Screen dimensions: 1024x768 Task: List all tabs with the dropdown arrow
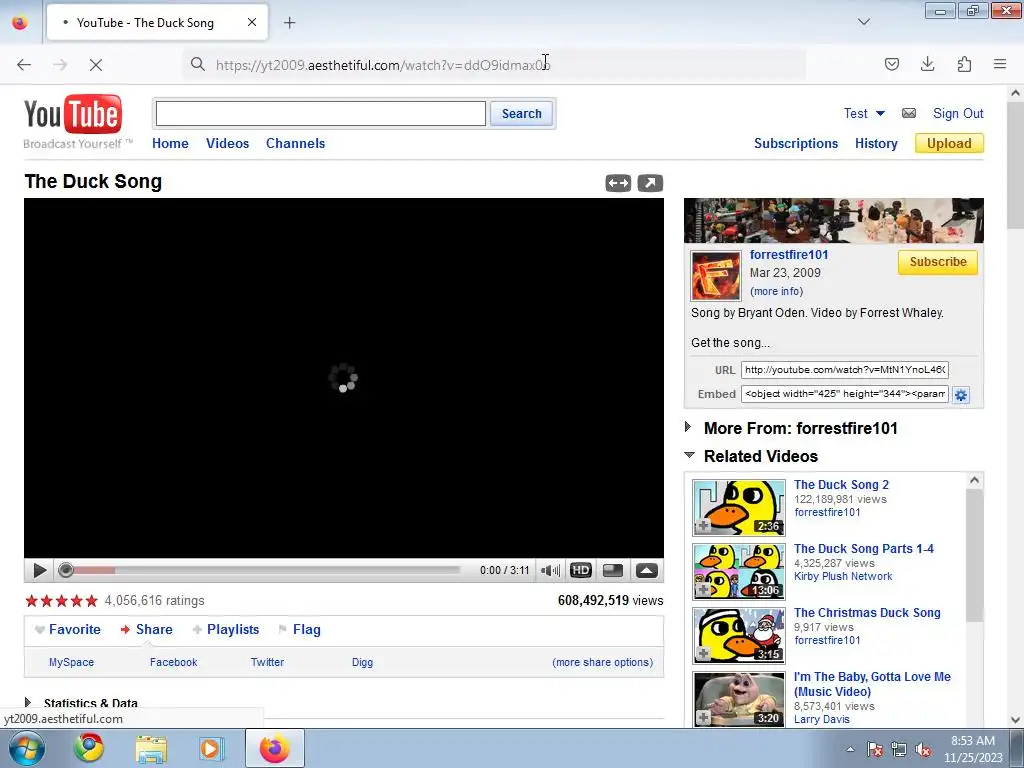[863, 22]
